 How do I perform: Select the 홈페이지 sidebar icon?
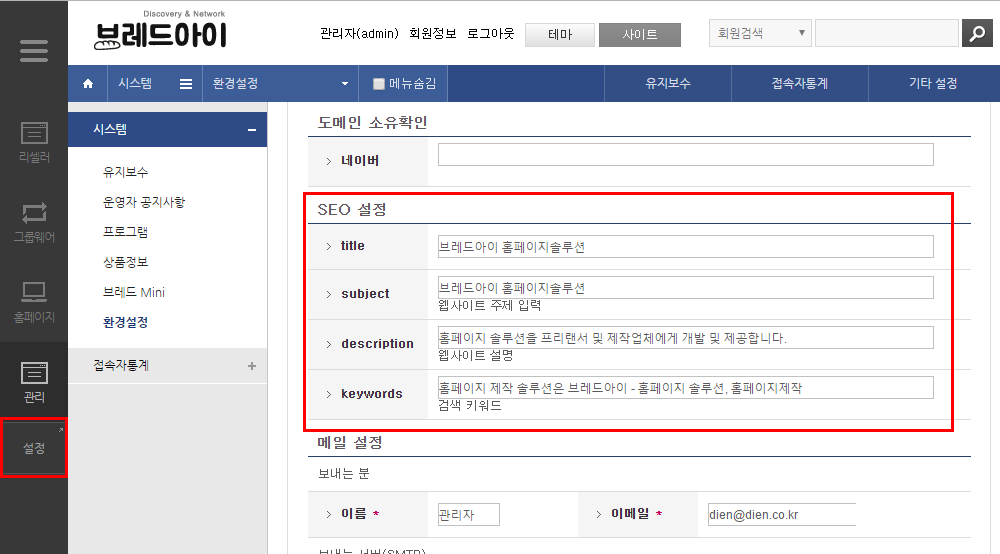pyautogui.click(x=34, y=302)
